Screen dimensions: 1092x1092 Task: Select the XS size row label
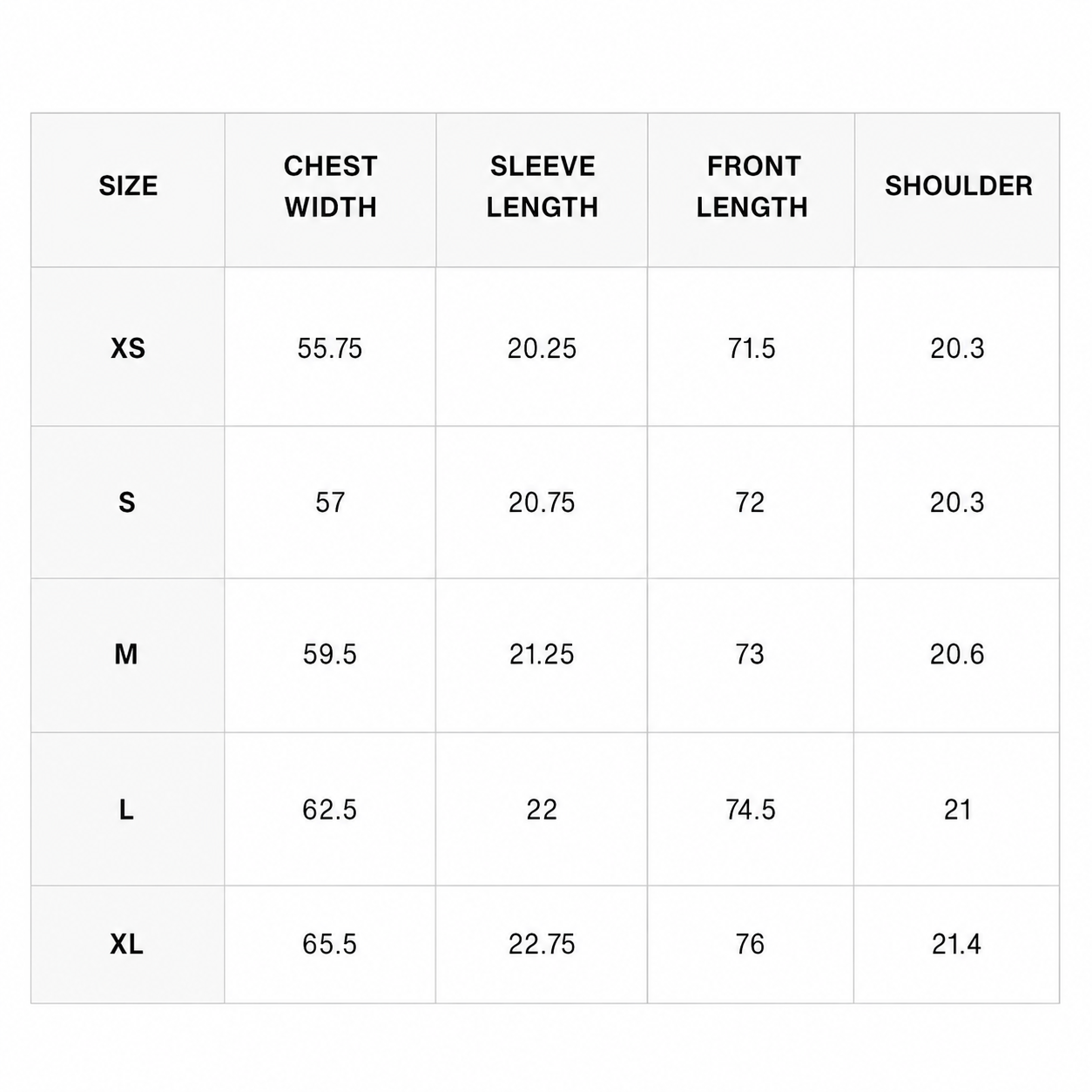(x=128, y=348)
